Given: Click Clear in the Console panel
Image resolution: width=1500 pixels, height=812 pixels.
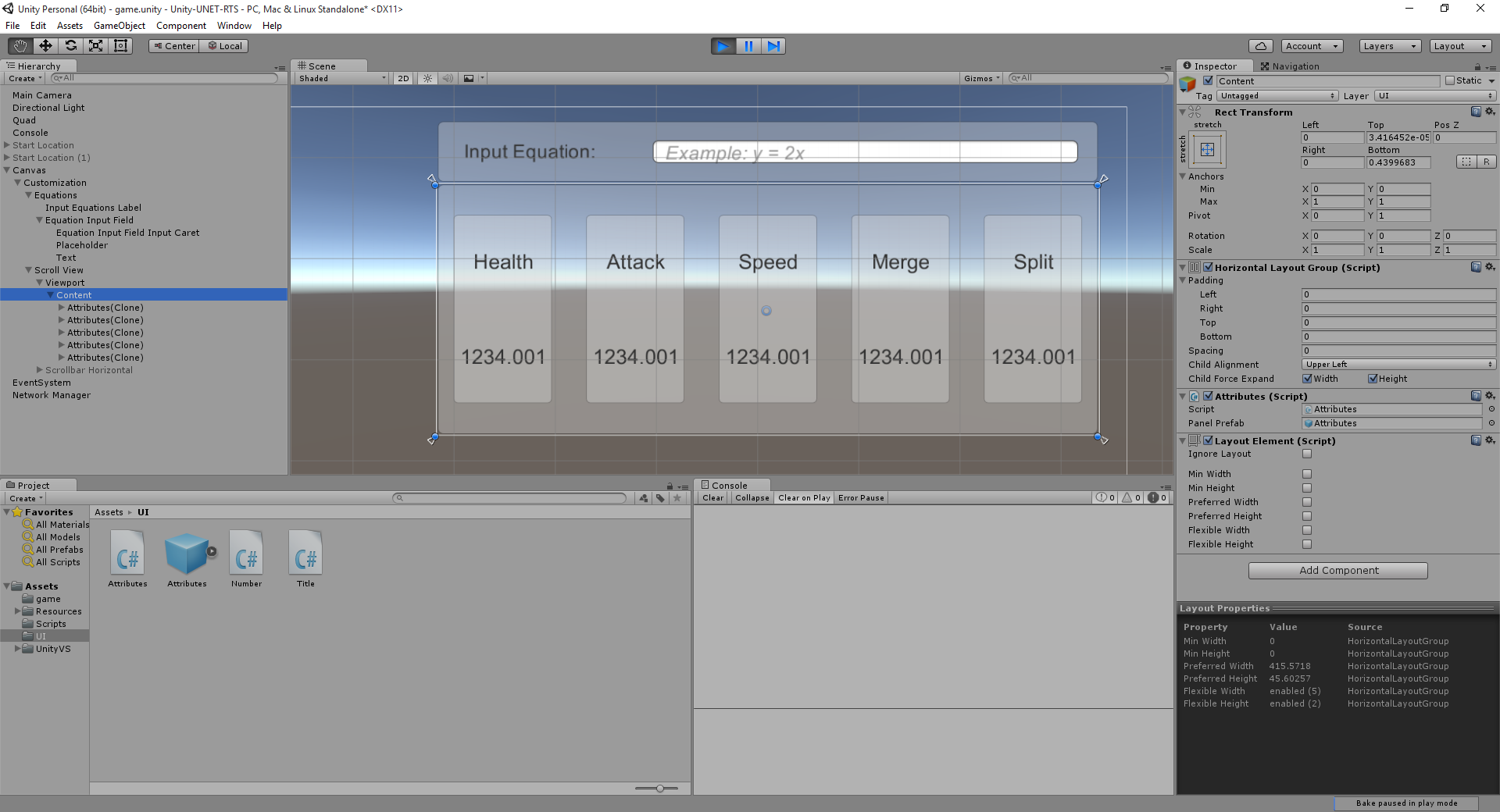Looking at the screenshot, I should pos(712,497).
